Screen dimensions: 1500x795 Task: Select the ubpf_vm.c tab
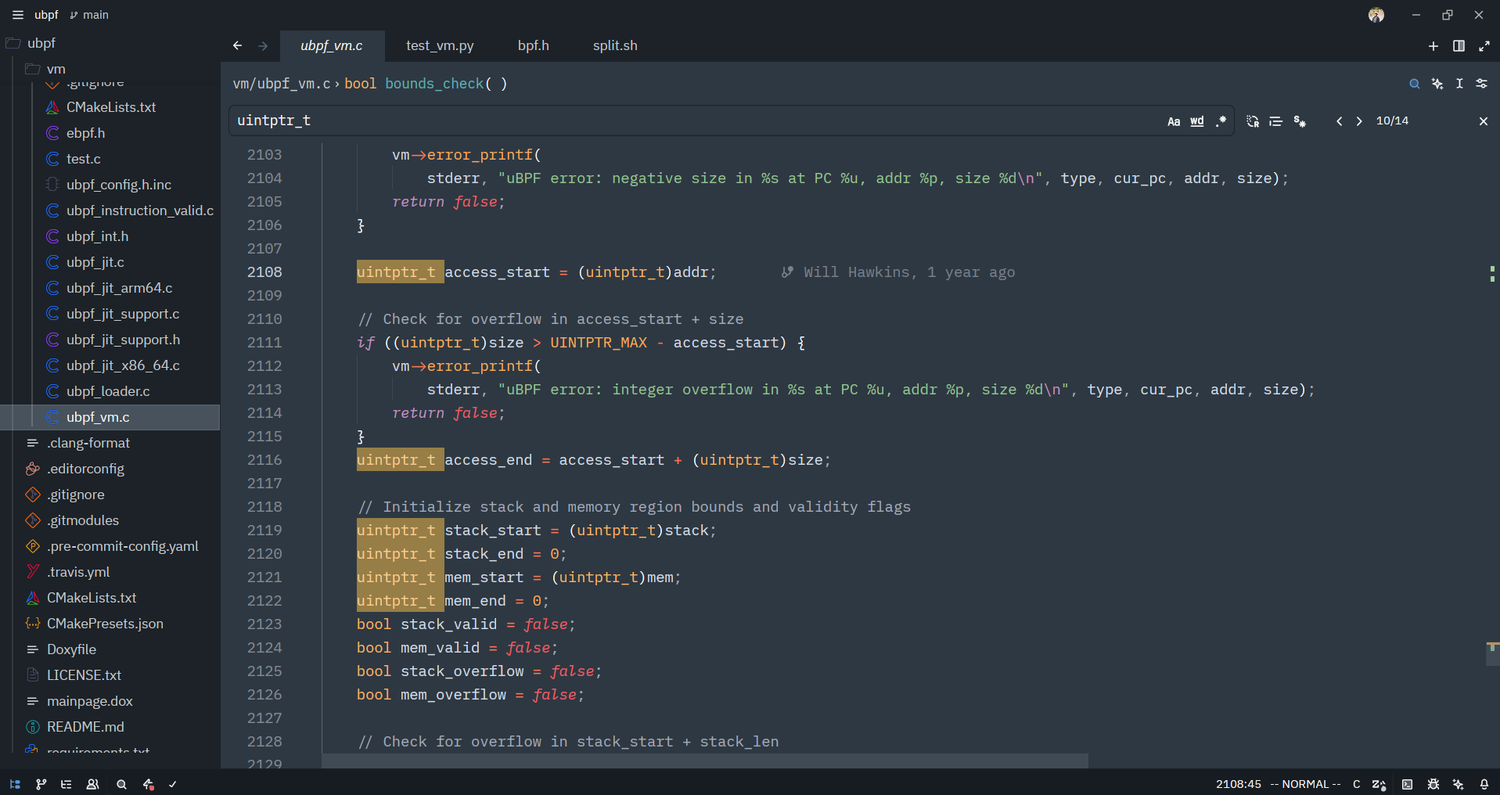point(331,46)
